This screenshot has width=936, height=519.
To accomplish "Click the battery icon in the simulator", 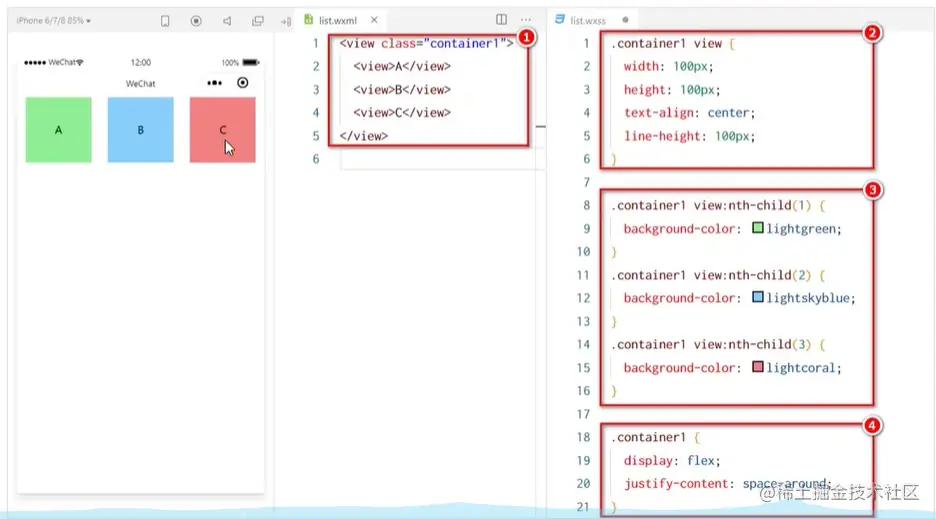I will (x=251, y=62).
